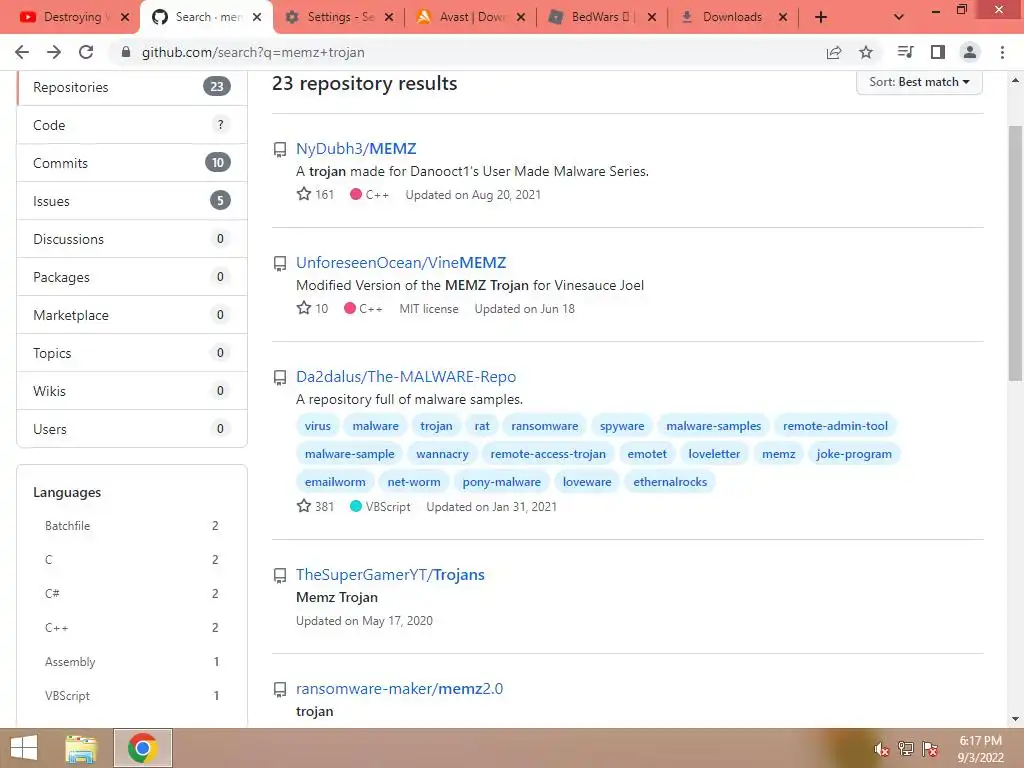
Task: Click the ethernalrocks topic tag
Action: [670, 482]
